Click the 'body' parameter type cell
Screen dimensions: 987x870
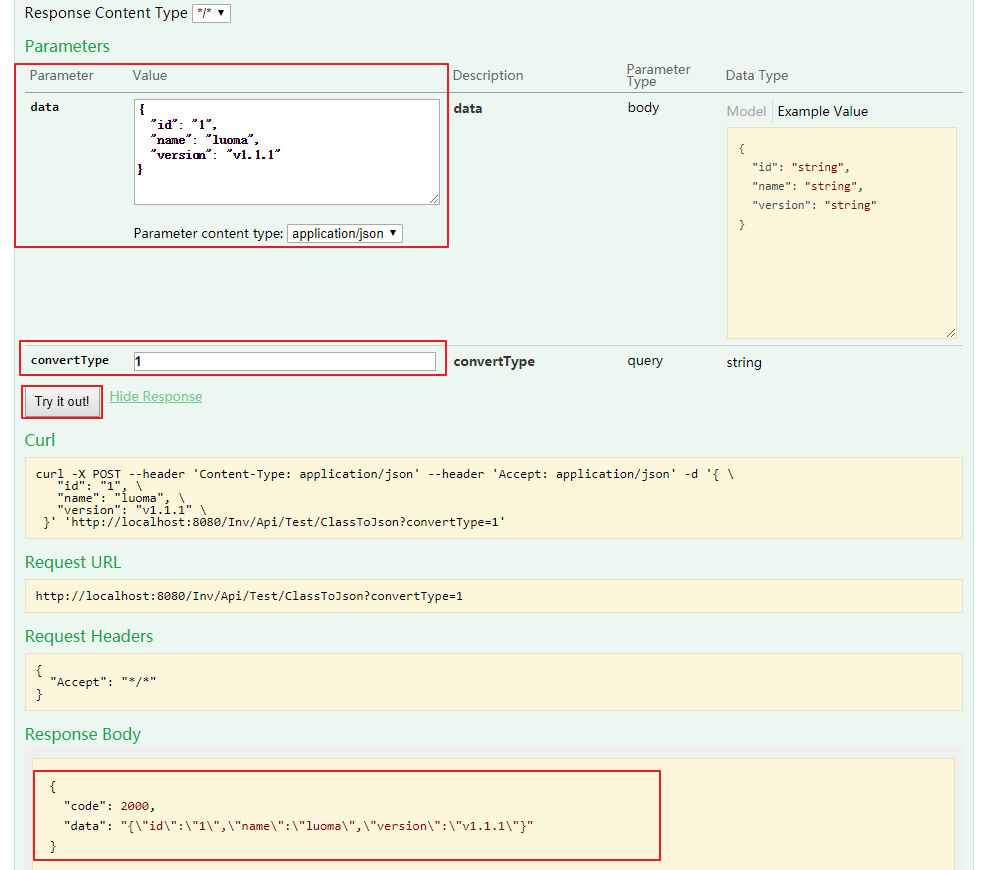(x=643, y=108)
